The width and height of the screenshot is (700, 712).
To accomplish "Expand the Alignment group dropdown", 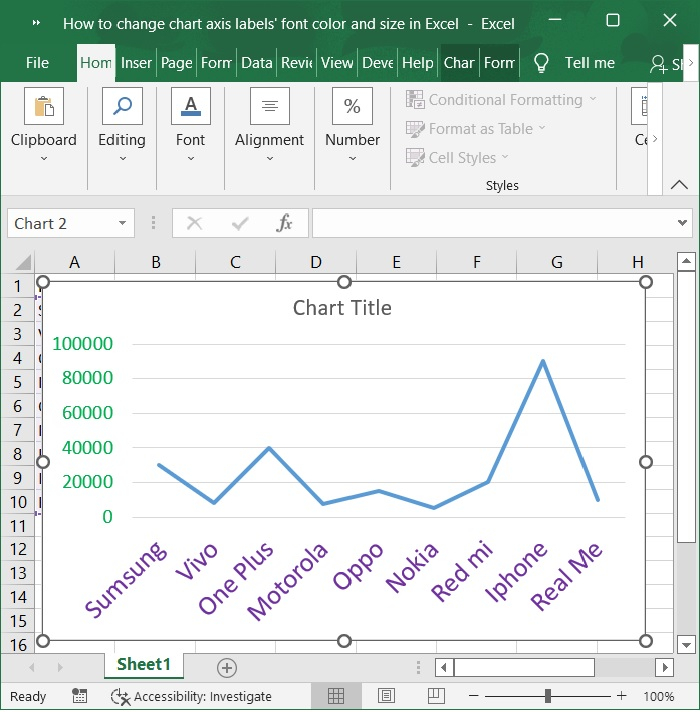I will (270, 158).
